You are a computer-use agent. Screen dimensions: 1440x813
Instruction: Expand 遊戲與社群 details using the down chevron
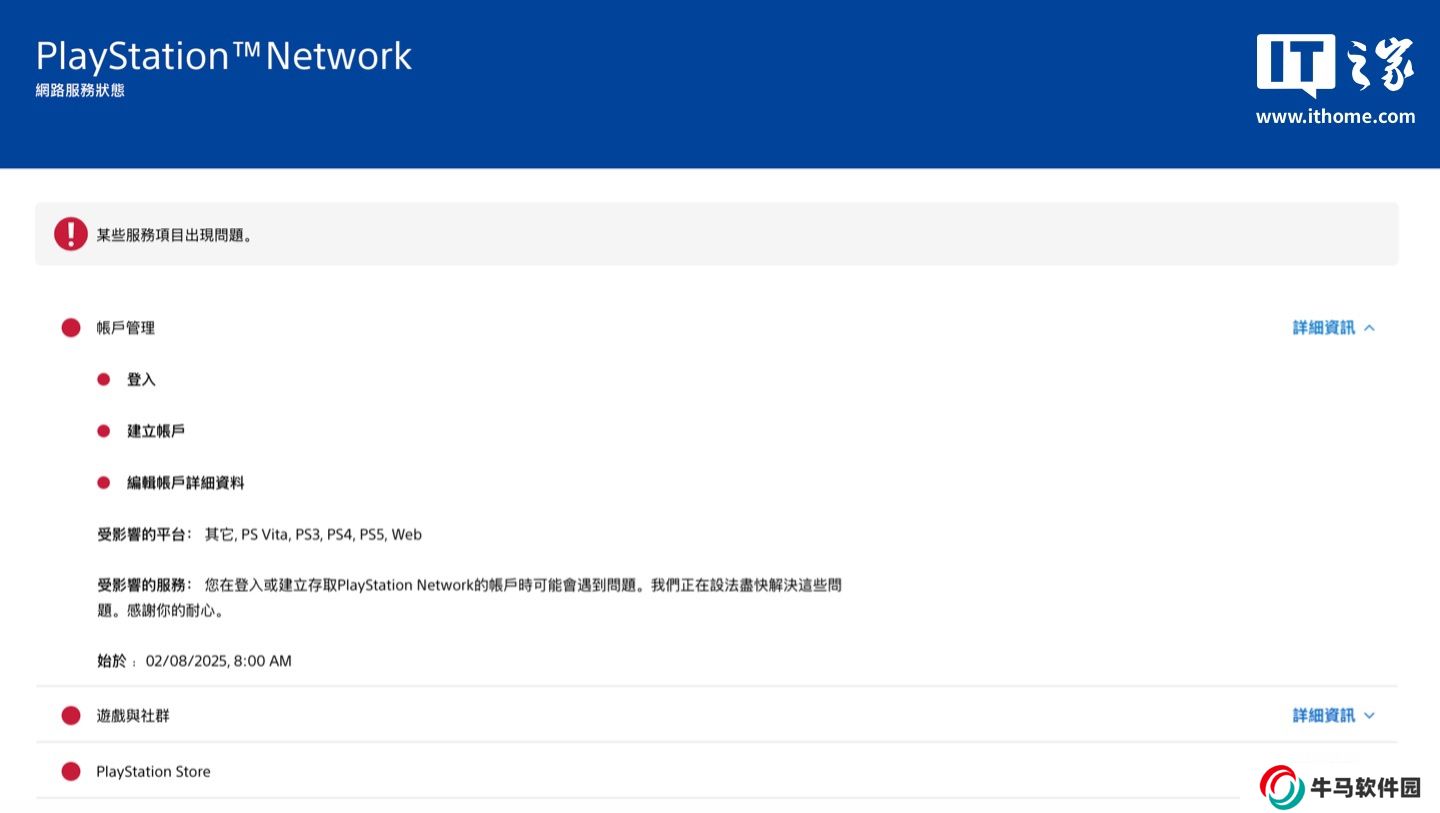coord(1370,716)
